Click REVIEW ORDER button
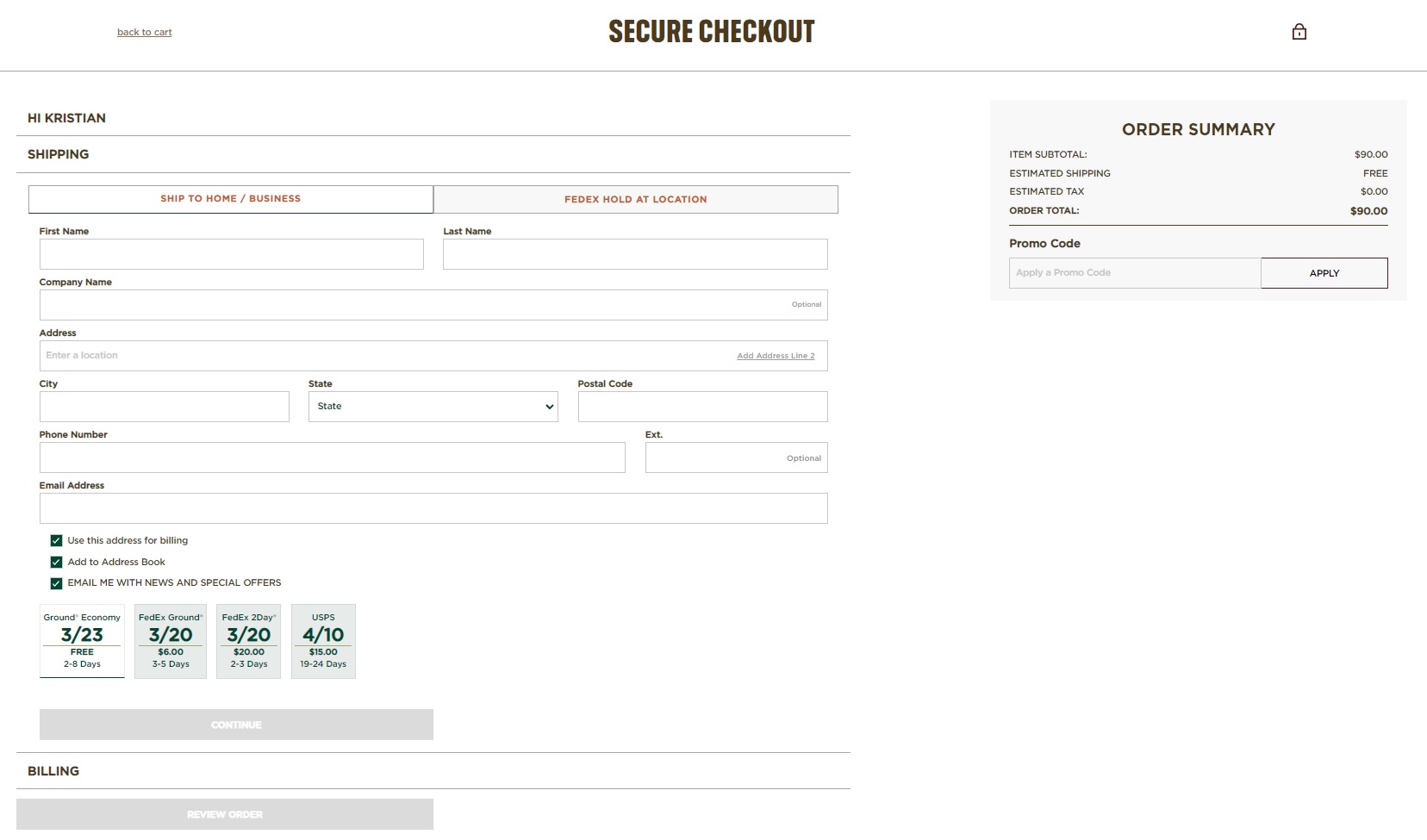The width and height of the screenshot is (1427, 840). pyautogui.click(x=225, y=813)
